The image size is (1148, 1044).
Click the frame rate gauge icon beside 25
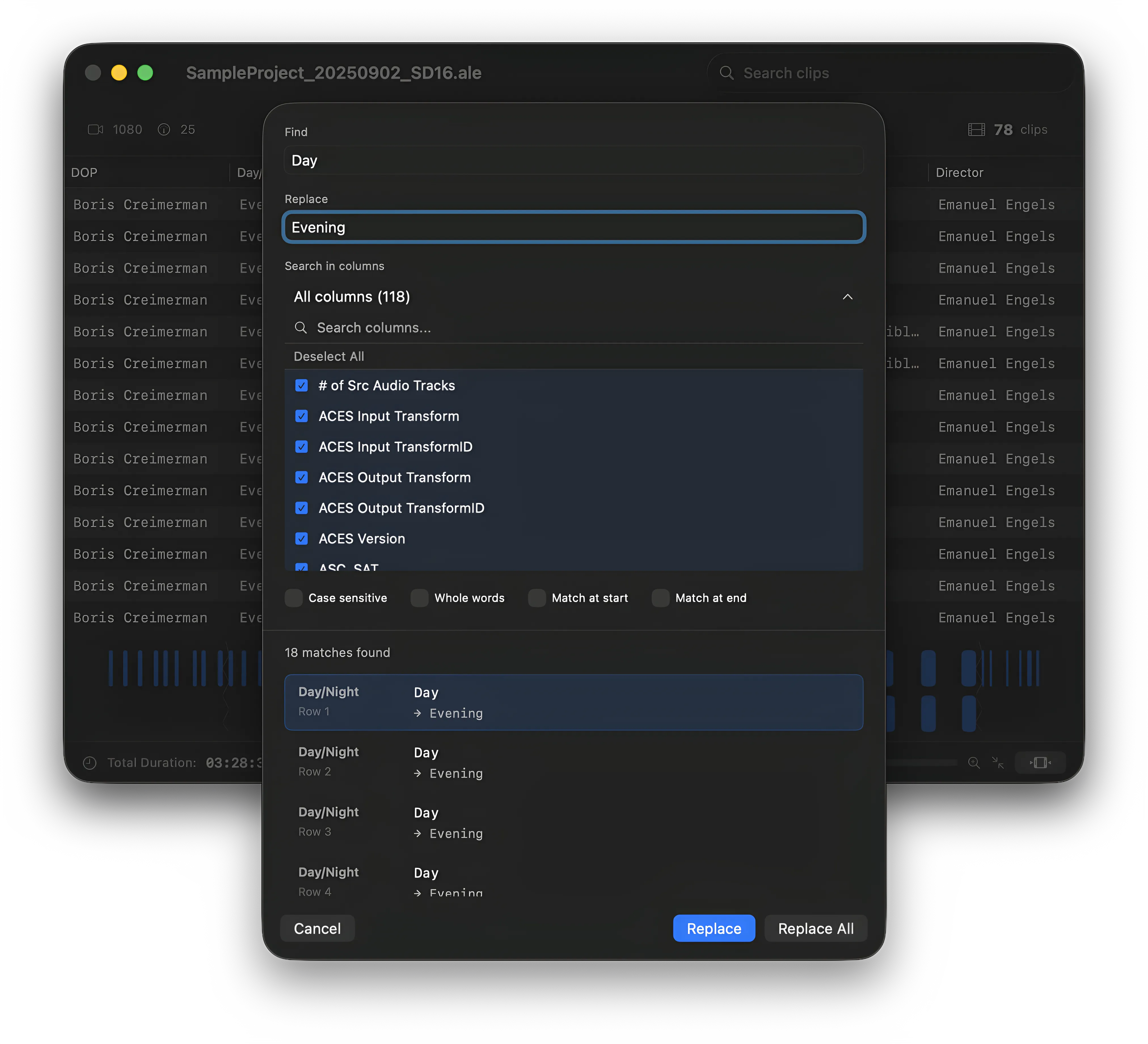[164, 129]
